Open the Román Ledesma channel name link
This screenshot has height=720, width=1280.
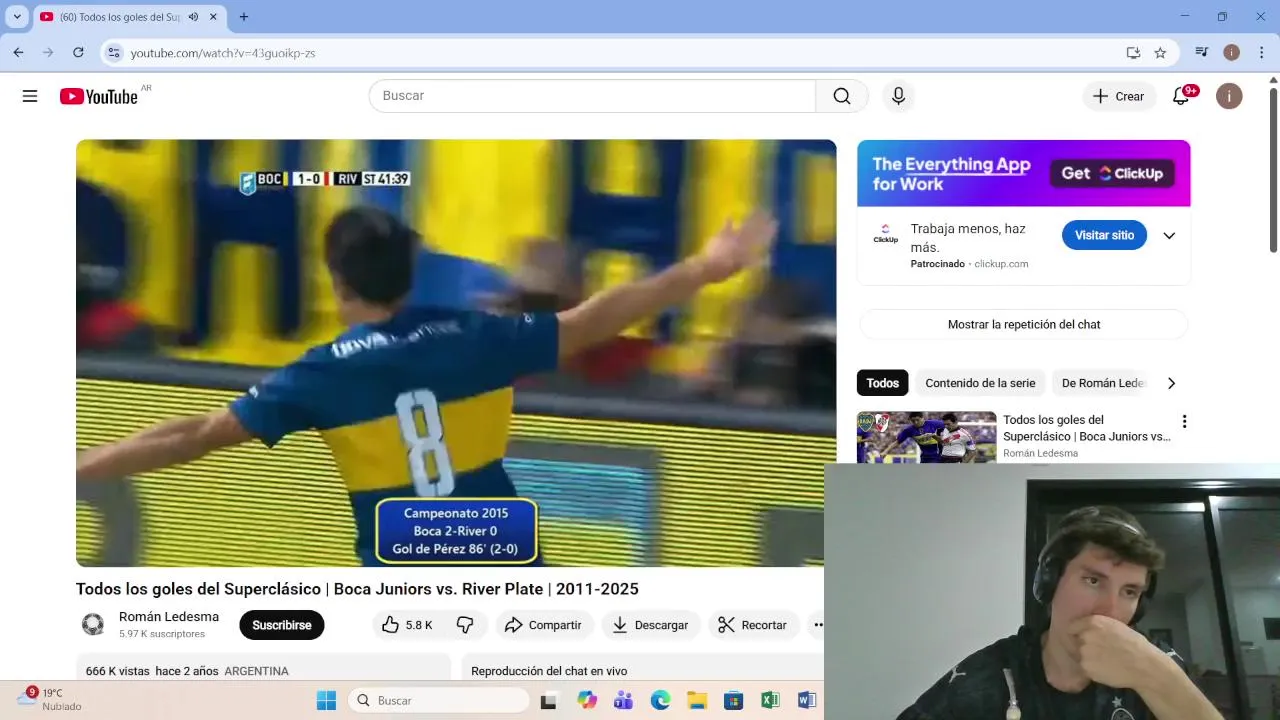(x=169, y=617)
